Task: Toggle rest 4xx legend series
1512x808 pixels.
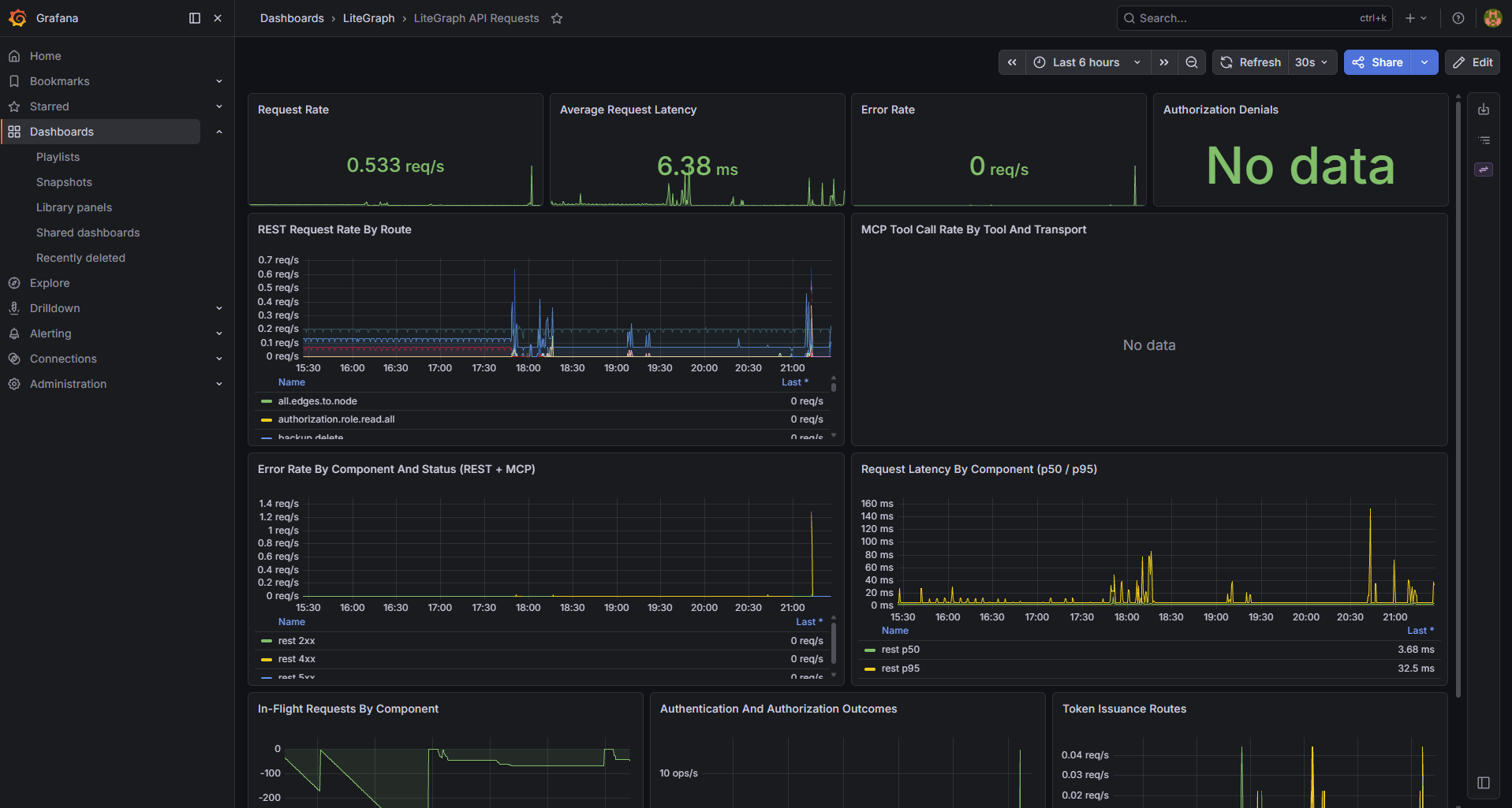Action: click(297, 659)
